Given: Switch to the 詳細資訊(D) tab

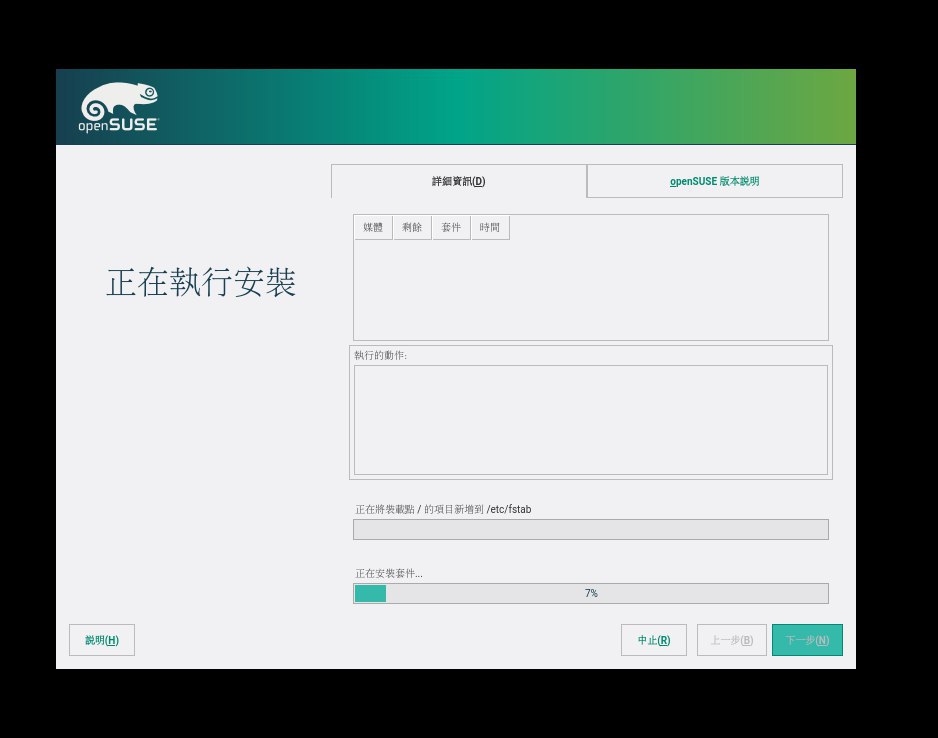Looking at the screenshot, I should point(459,181).
